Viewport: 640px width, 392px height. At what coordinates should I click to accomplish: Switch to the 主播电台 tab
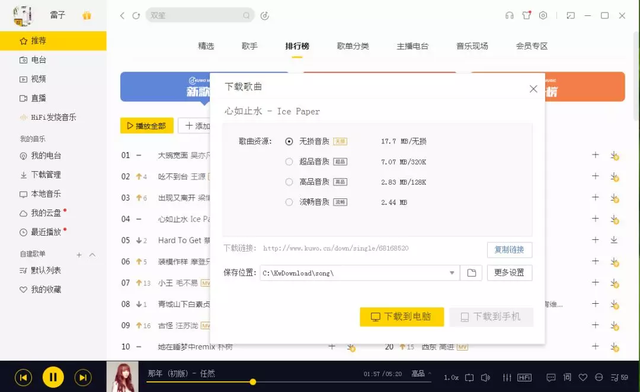413,46
